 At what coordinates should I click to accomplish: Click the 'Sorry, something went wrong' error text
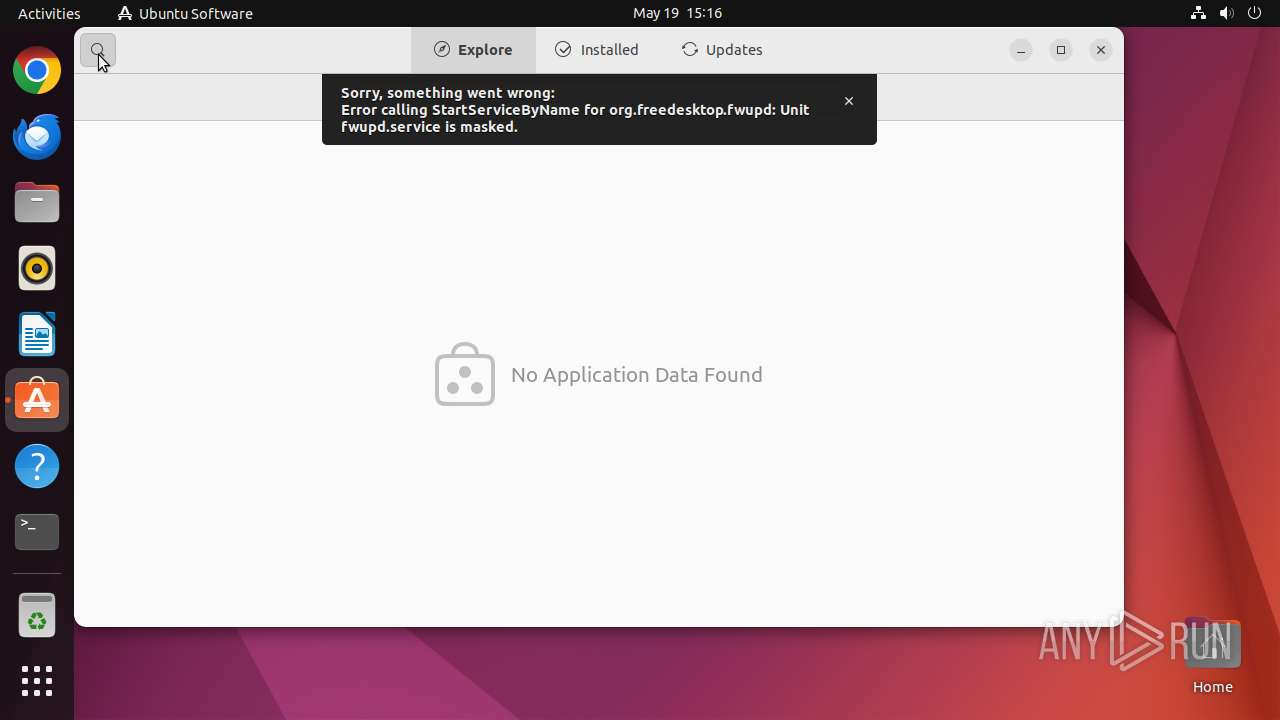[448, 93]
